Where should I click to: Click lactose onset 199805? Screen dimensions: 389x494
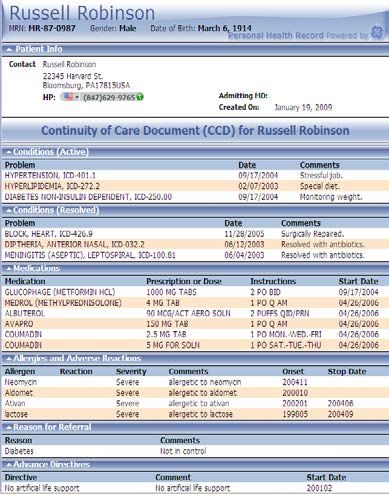(x=295, y=414)
